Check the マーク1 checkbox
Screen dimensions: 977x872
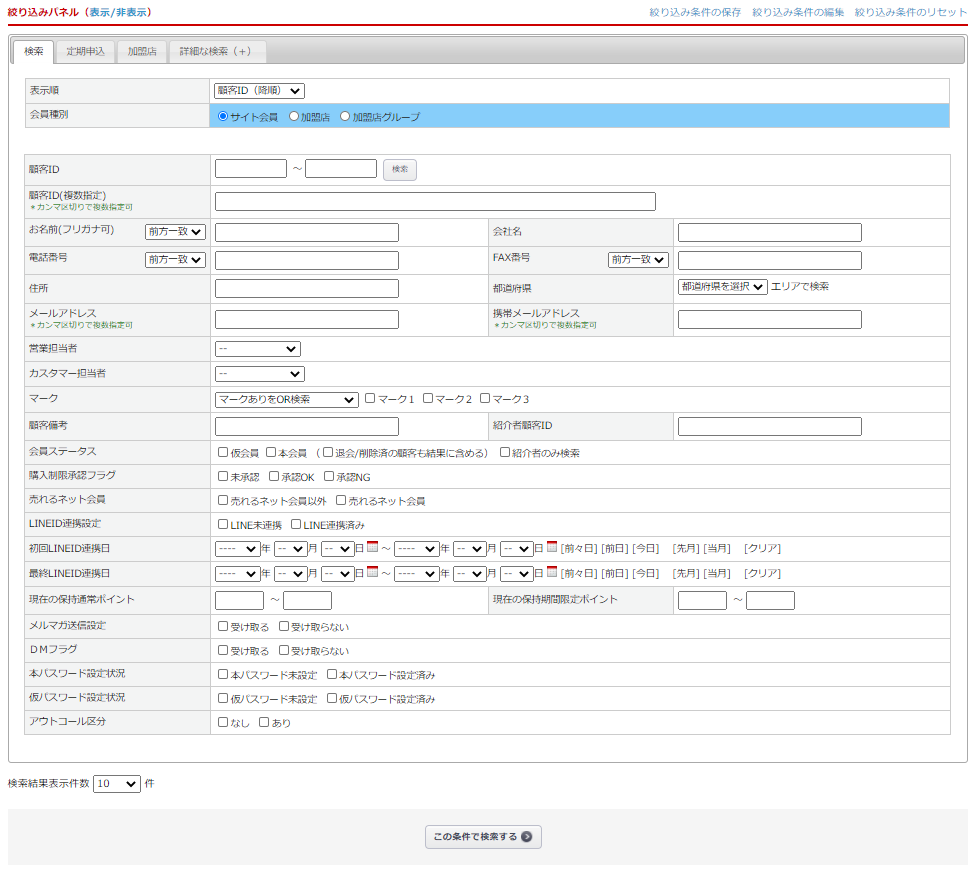tap(370, 398)
